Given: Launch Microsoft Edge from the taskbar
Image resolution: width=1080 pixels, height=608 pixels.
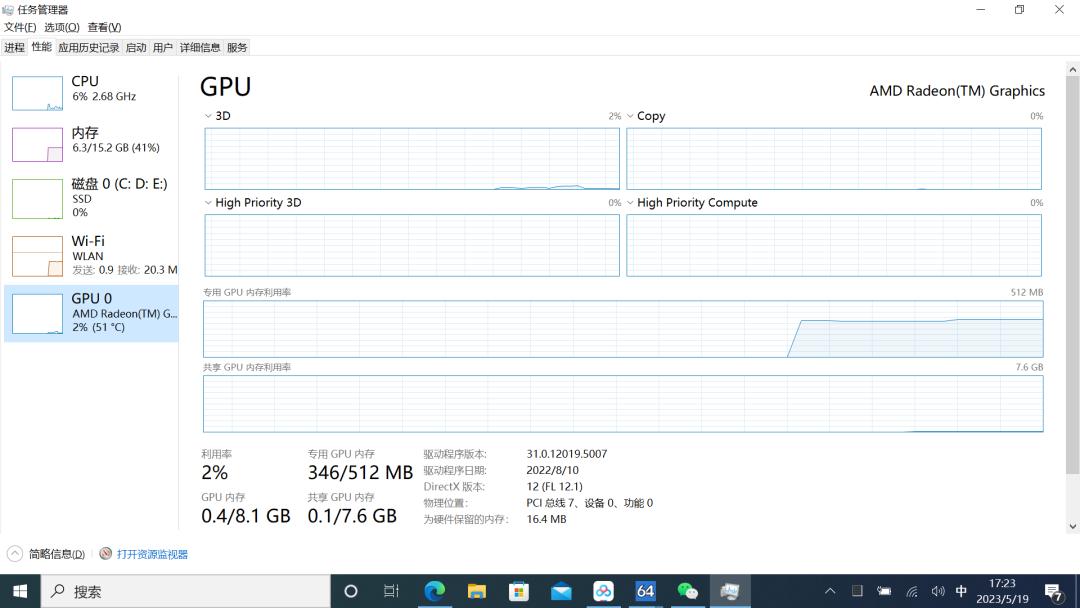Looking at the screenshot, I should click(x=435, y=591).
